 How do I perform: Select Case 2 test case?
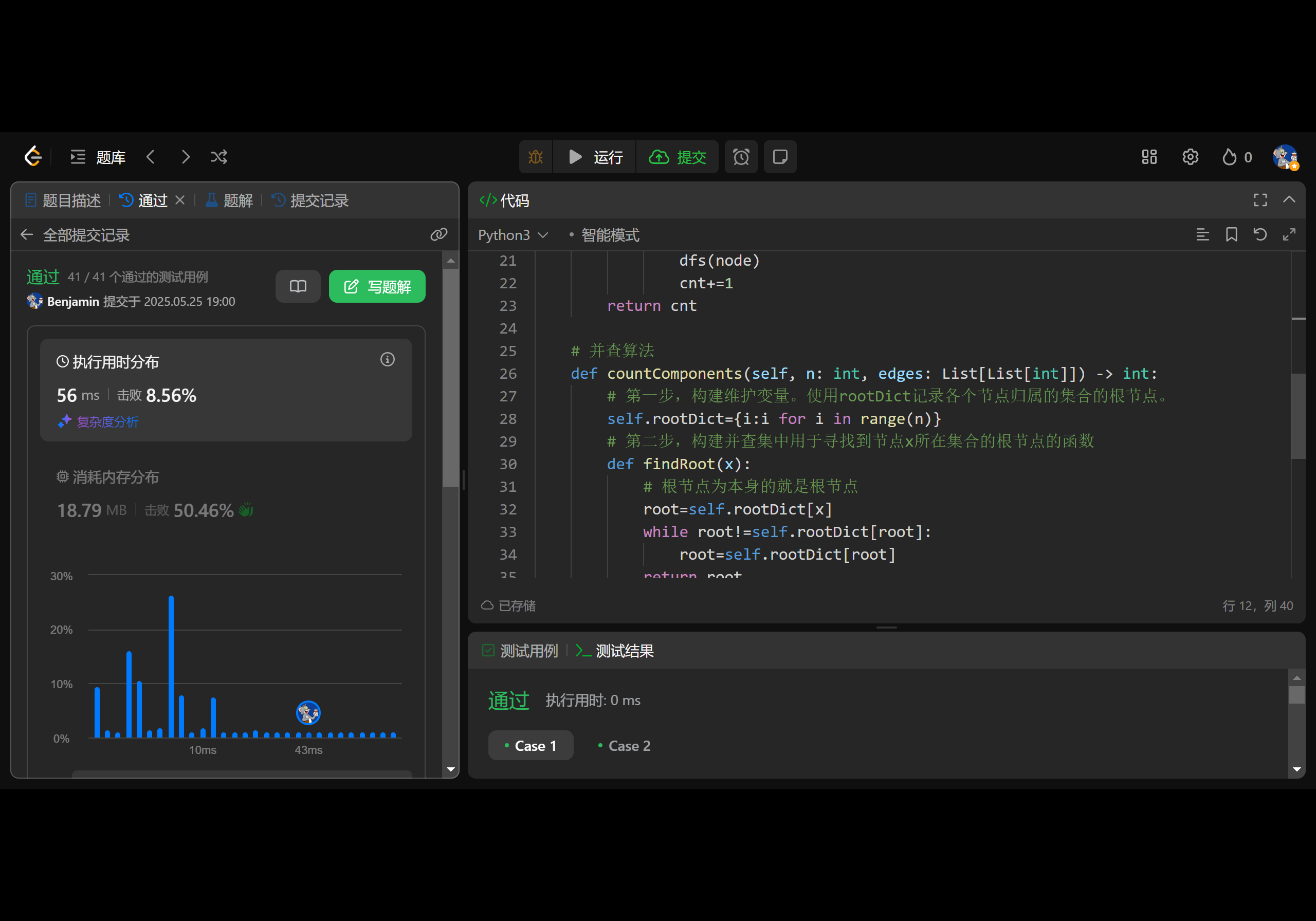(x=624, y=745)
